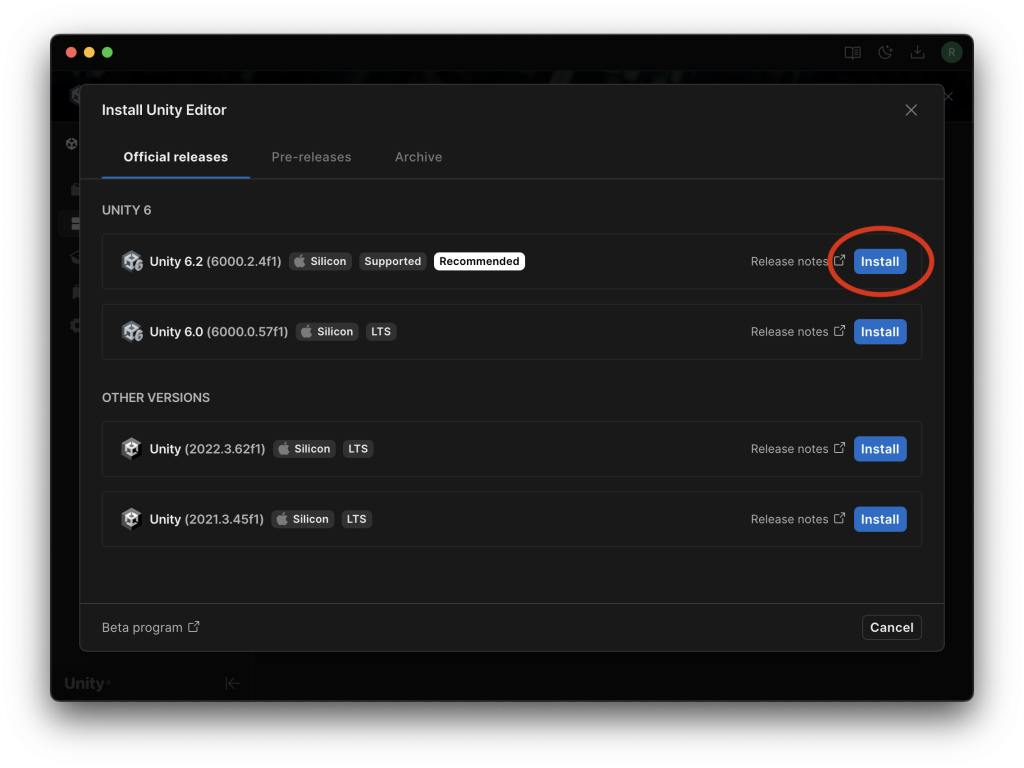Click the Unity (2021.3.45f1) version name
1024x768 pixels.
point(206,519)
